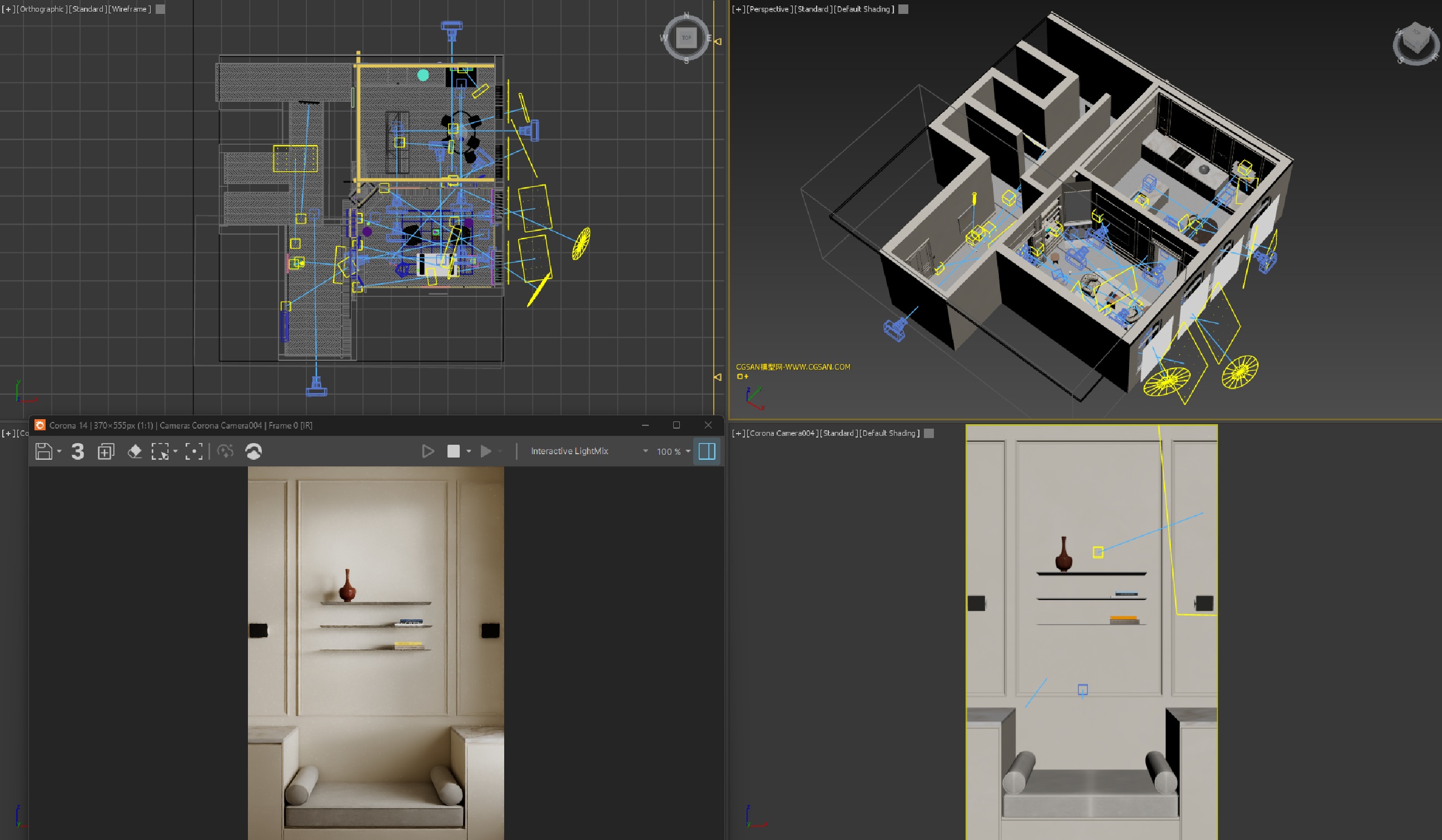Save render to history with the plus-squares icon
This screenshot has height=840, width=1442.
click(106, 451)
